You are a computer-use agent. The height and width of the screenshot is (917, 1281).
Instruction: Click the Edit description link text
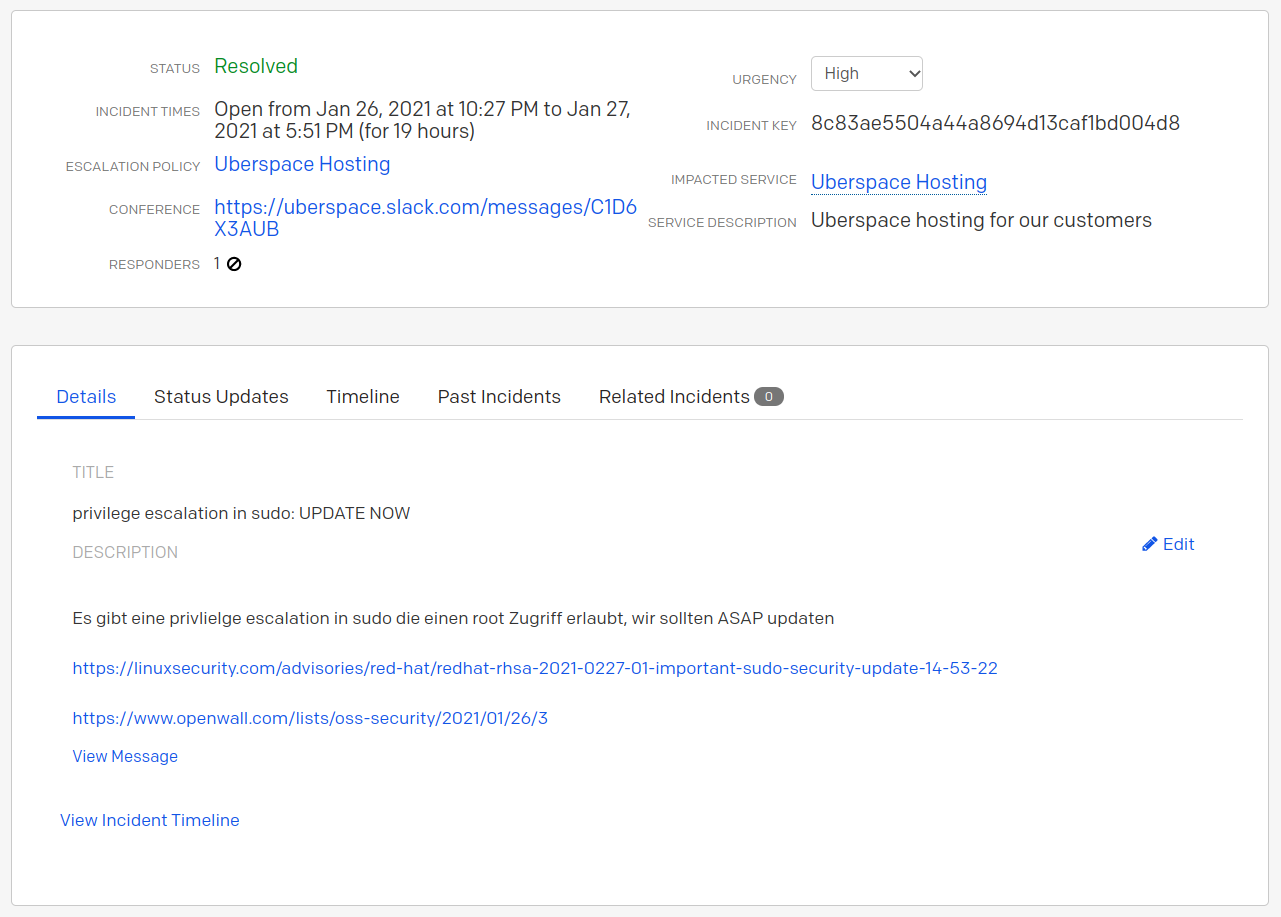coord(1179,544)
